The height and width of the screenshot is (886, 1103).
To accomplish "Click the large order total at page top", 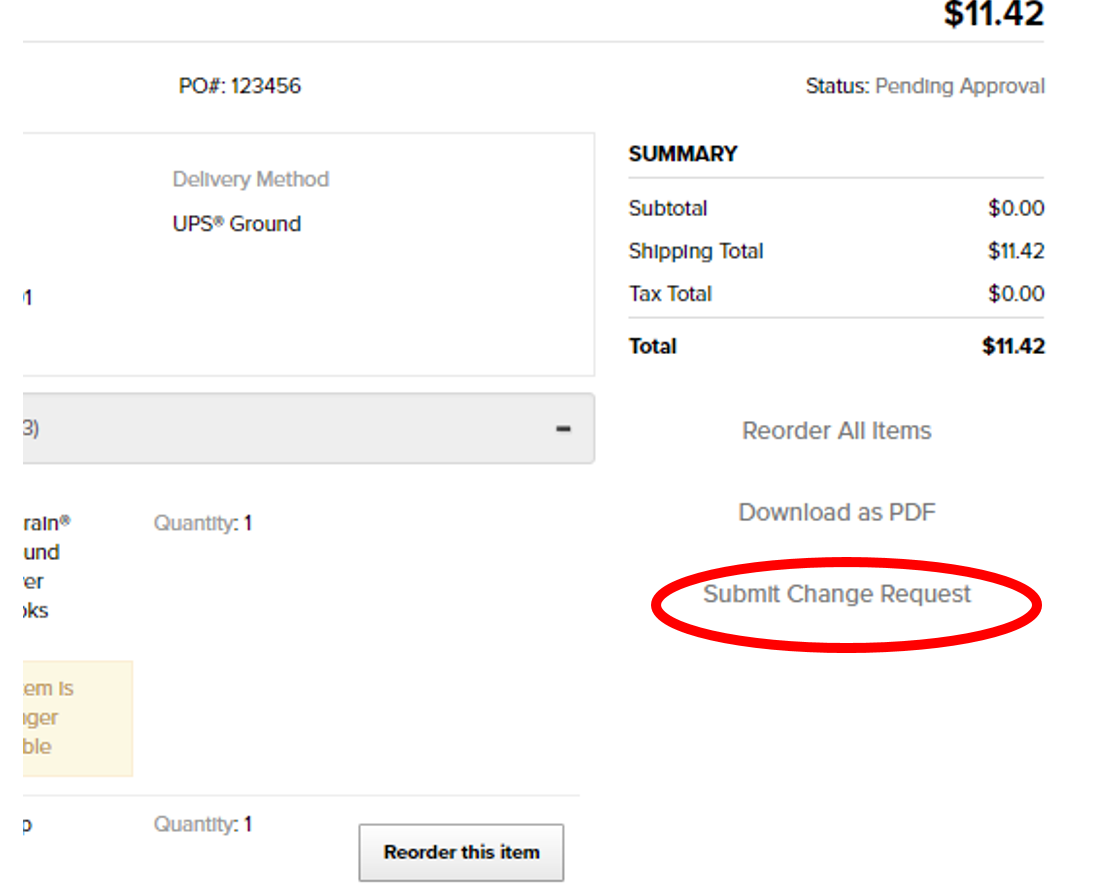I will point(993,14).
